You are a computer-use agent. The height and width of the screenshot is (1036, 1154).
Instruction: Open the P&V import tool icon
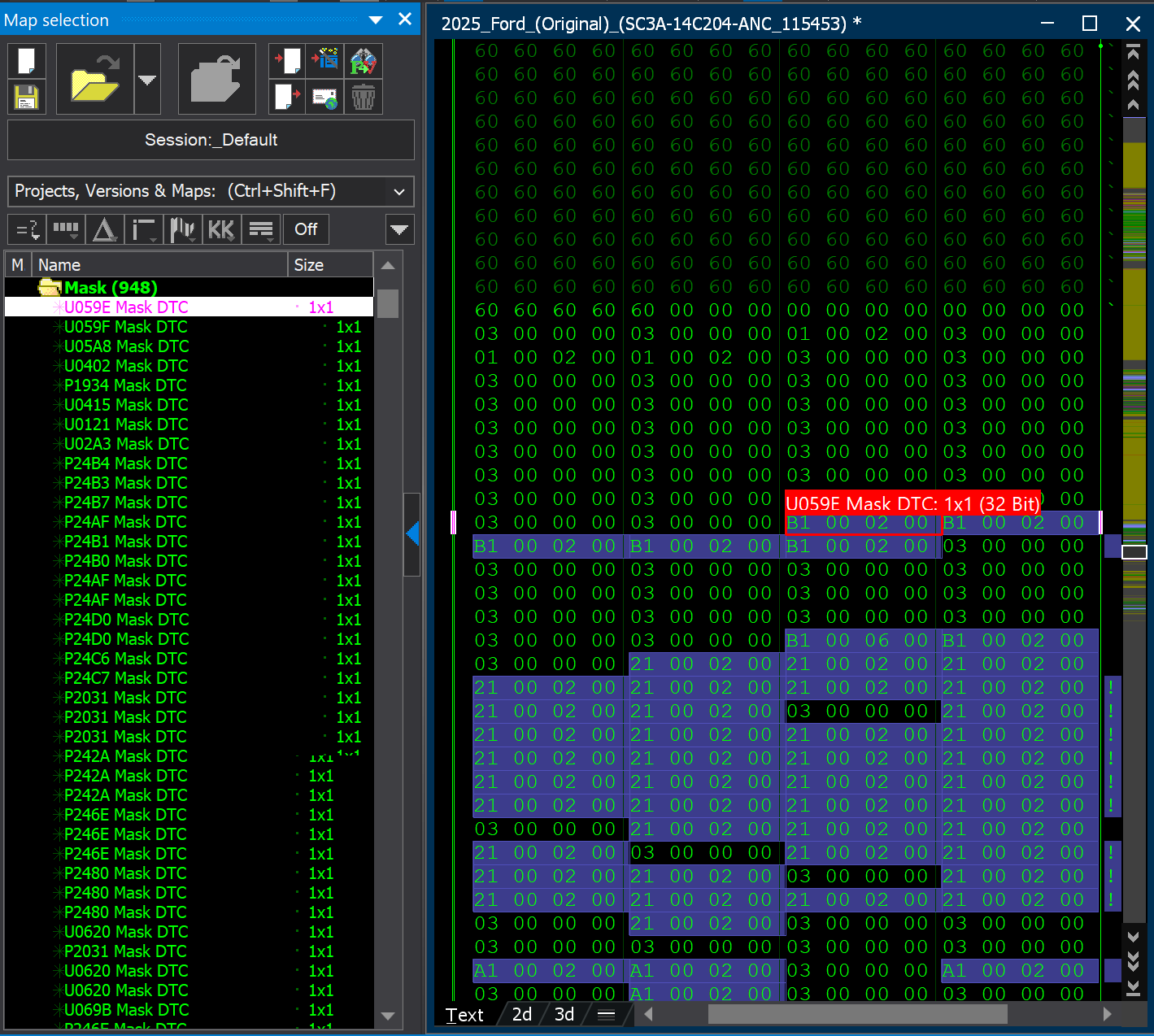pos(325,59)
